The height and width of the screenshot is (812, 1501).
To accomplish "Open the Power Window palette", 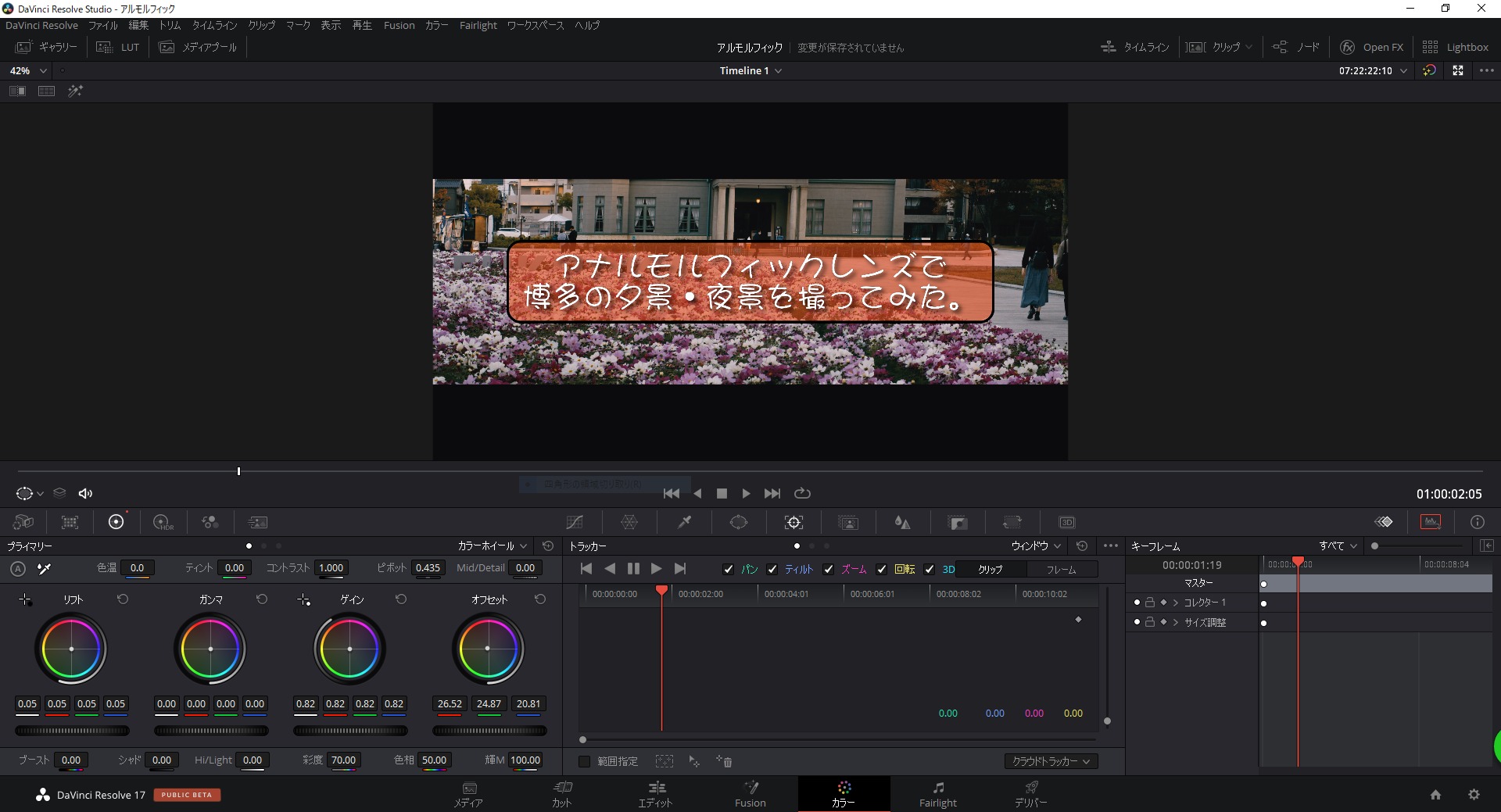I will (738, 522).
